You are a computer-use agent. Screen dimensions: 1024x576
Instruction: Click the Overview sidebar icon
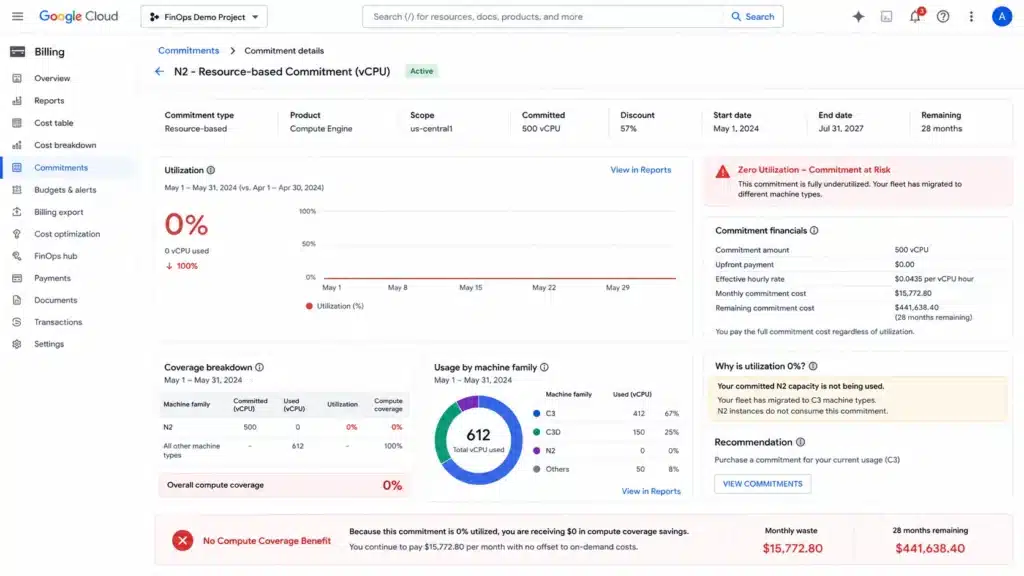(x=17, y=78)
